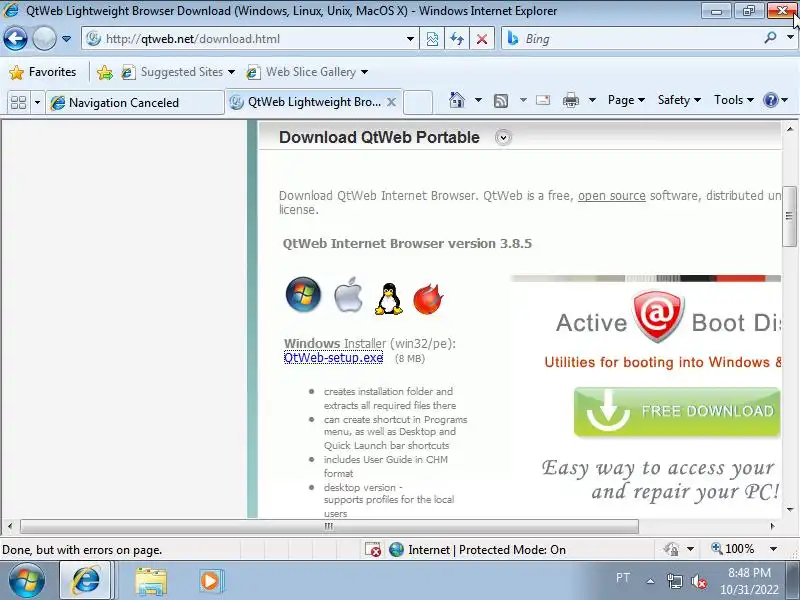Image resolution: width=800 pixels, height=600 pixels.
Task: Open the Tools menu
Action: [x=734, y=100]
